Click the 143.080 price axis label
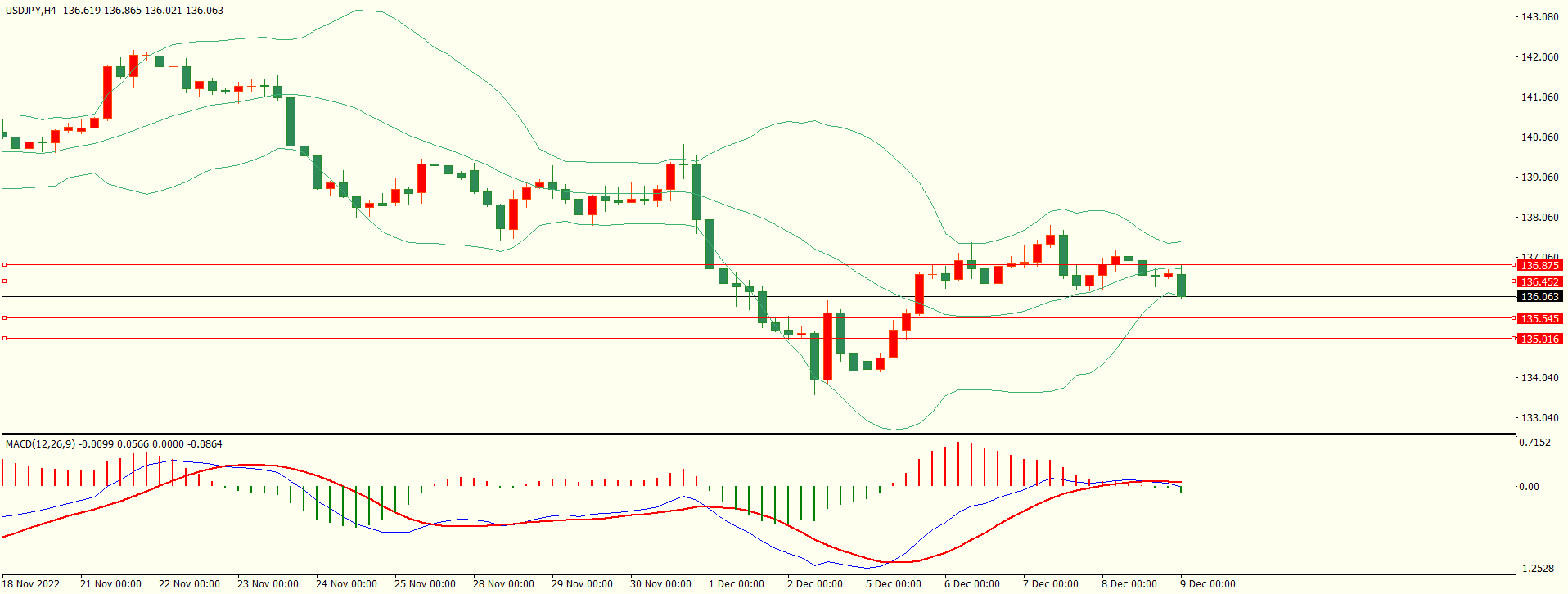1568x594 pixels. coord(1539,17)
